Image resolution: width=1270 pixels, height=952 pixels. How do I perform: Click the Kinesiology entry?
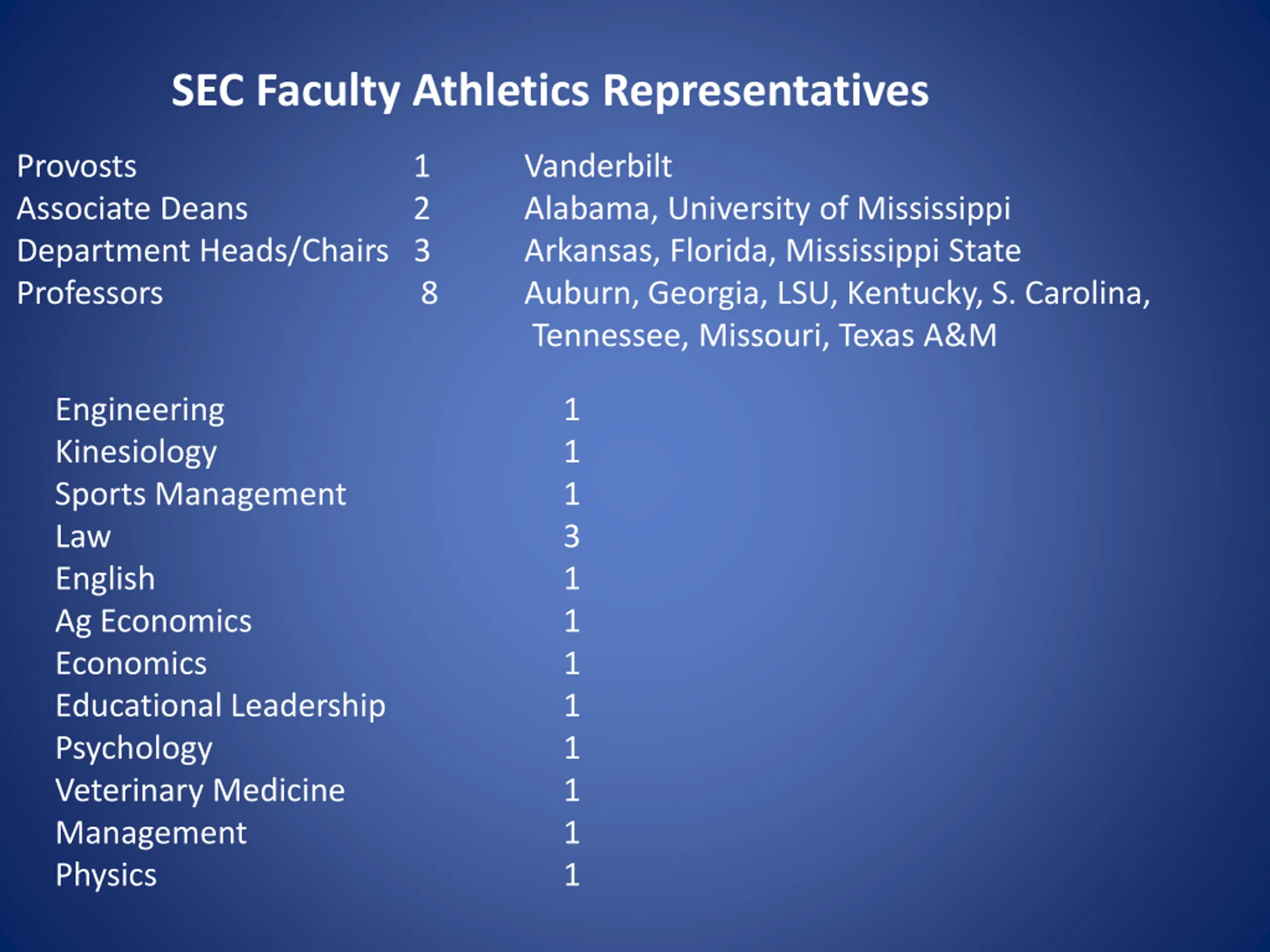click(x=136, y=453)
